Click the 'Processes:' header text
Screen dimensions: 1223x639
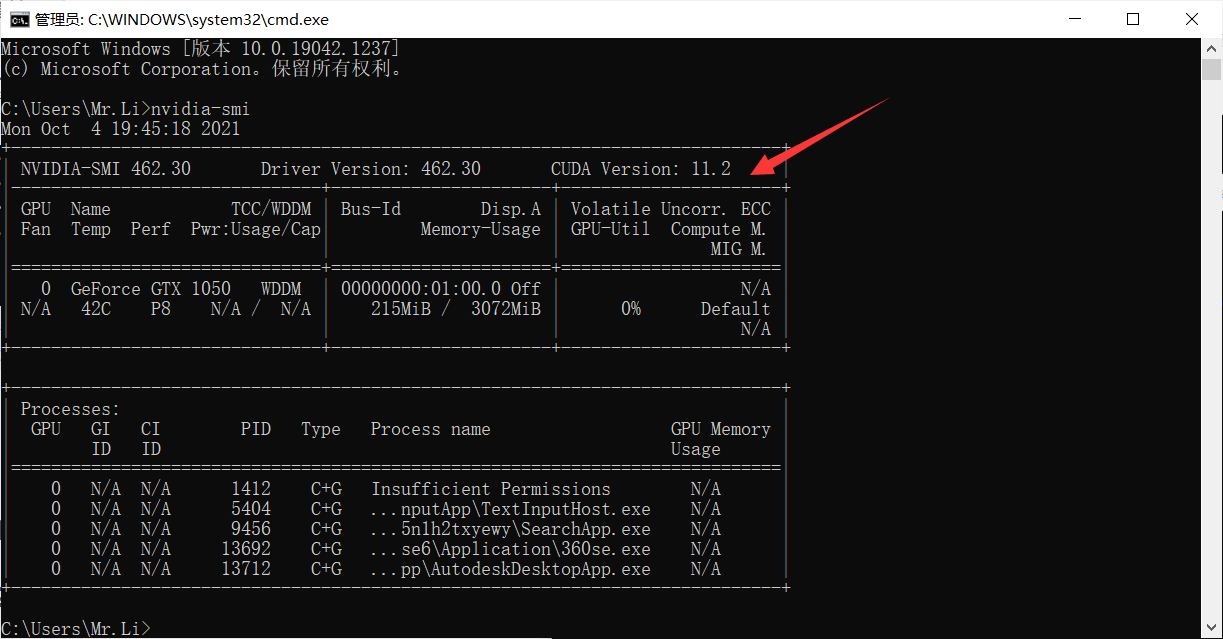[71, 409]
